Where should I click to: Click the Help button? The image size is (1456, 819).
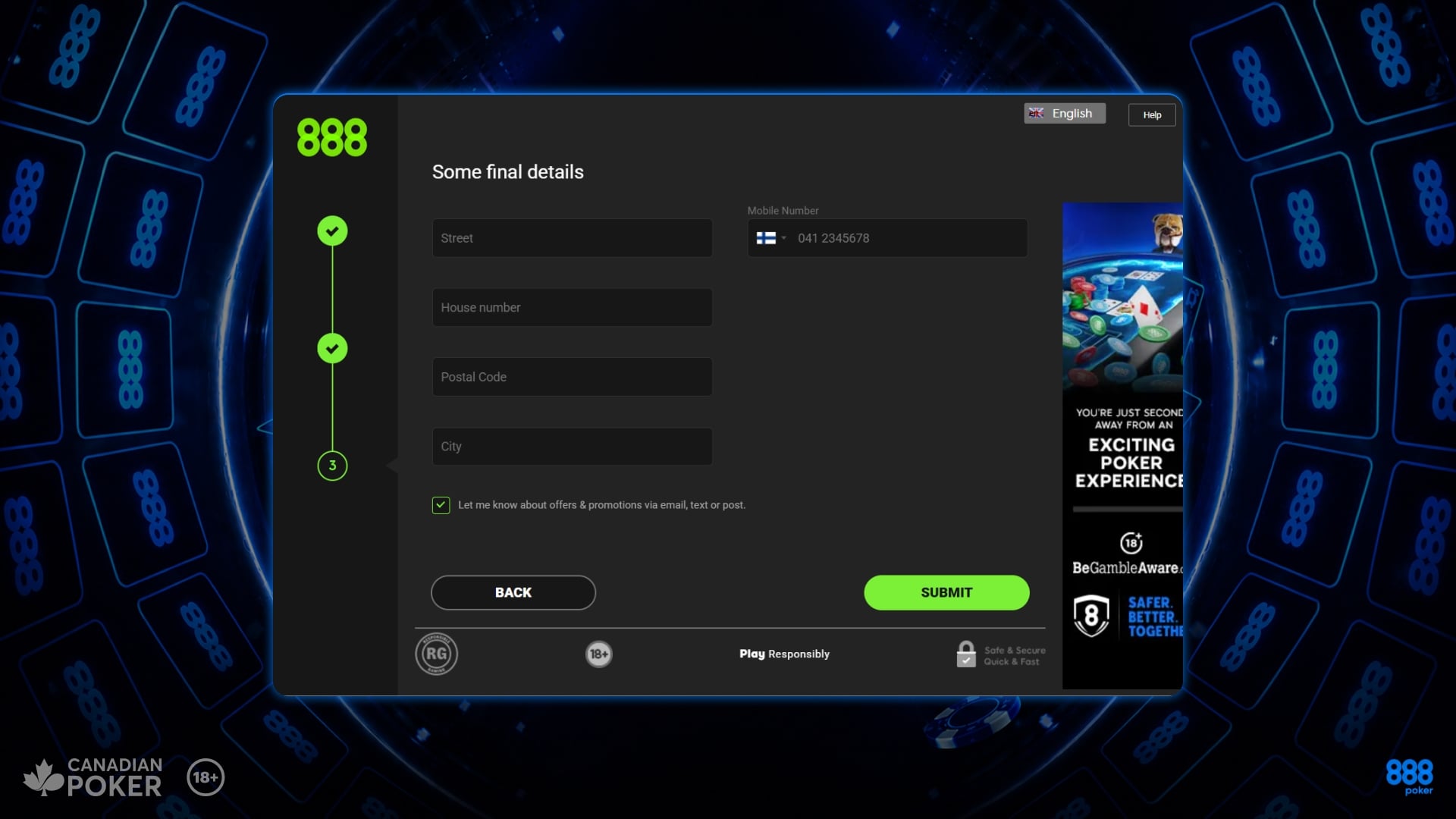tap(1152, 115)
